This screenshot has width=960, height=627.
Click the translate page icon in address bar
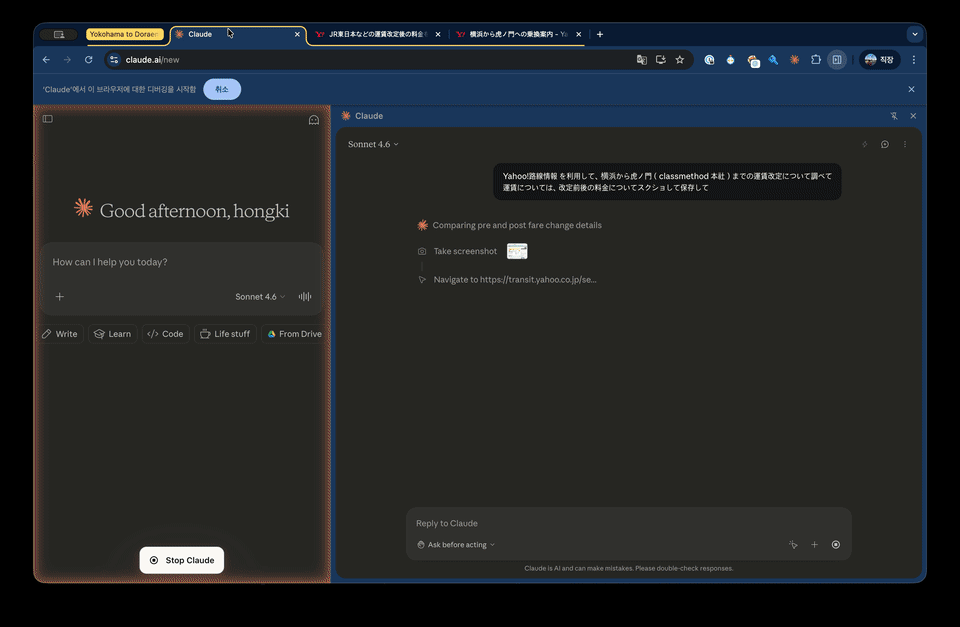tap(642, 60)
